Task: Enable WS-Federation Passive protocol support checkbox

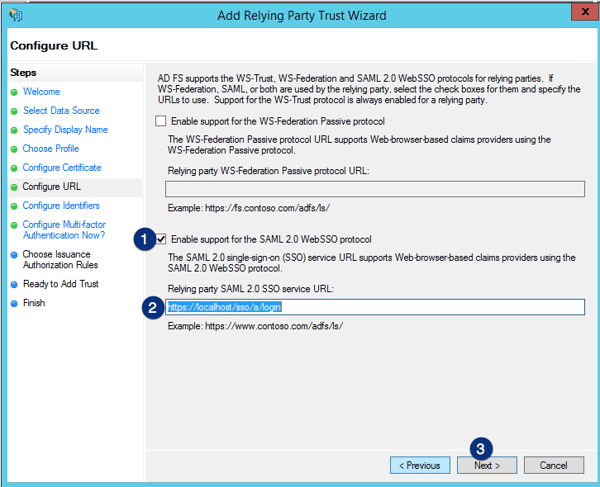Action: 161,121
